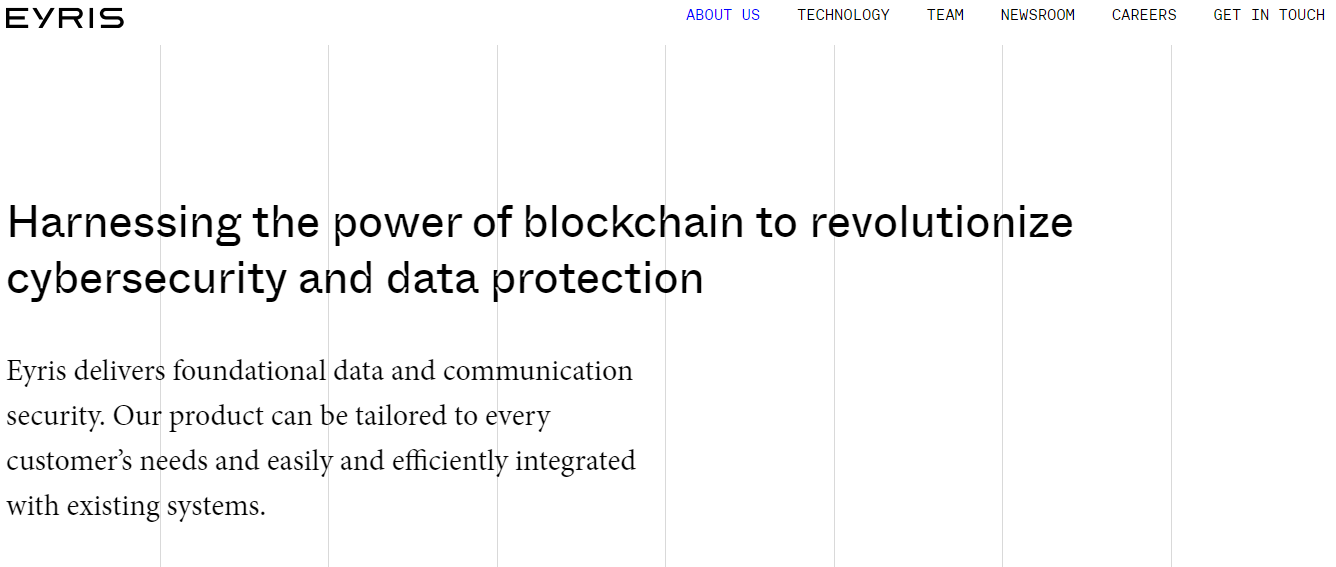Screen dimensions: 1336x567
Task: Click the word "communication" in the paragraph
Action: pyautogui.click(x=537, y=371)
